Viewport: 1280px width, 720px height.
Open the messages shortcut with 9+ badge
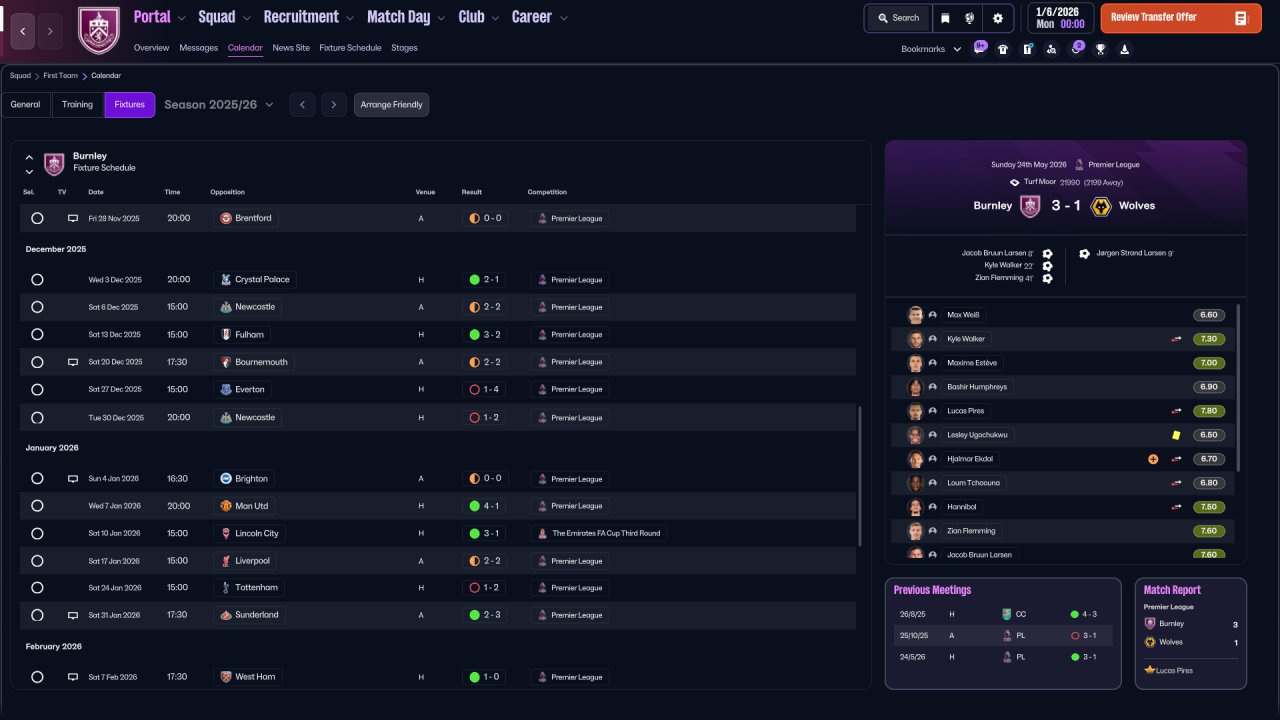(x=979, y=48)
